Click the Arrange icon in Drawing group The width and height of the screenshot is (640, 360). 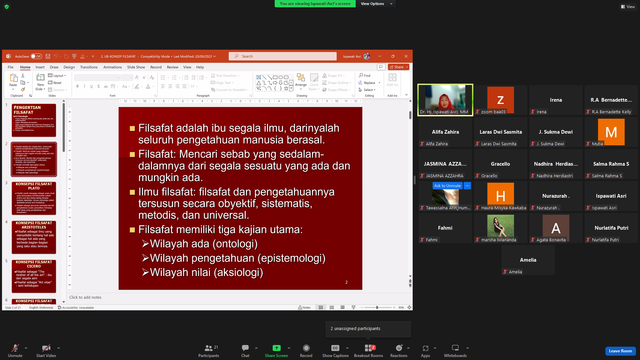[301, 78]
